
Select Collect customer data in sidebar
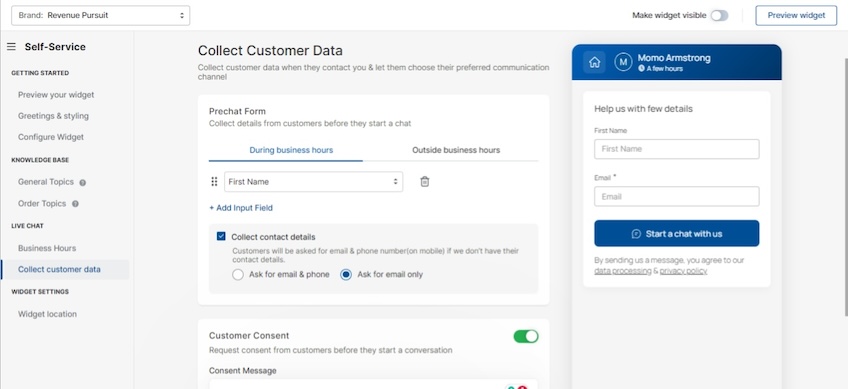pos(65,269)
